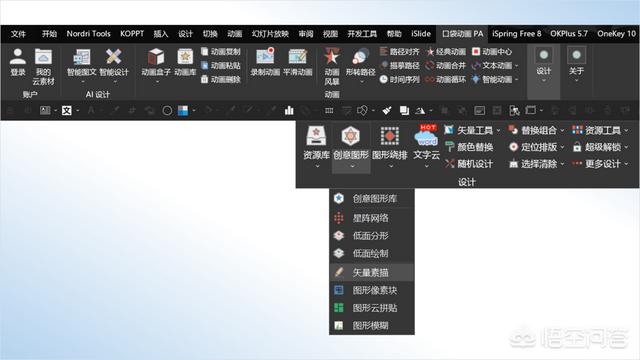This screenshot has width=640, height=360.
Task: Open 经典动画 star item
Action: pos(446,51)
